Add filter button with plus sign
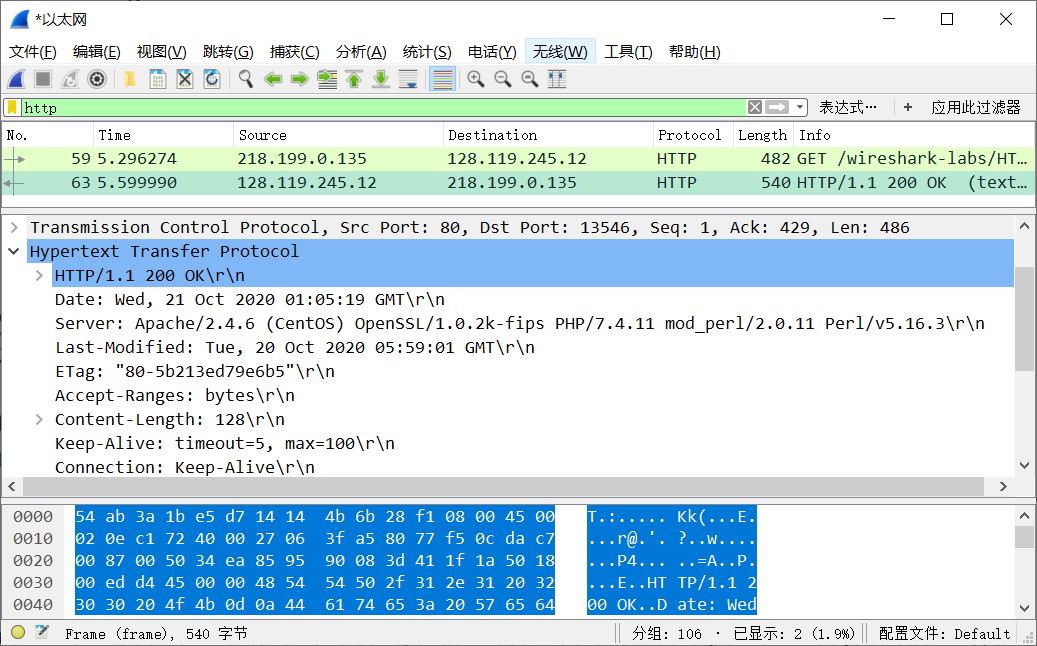This screenshot has width=1037, height=646. 908,107
